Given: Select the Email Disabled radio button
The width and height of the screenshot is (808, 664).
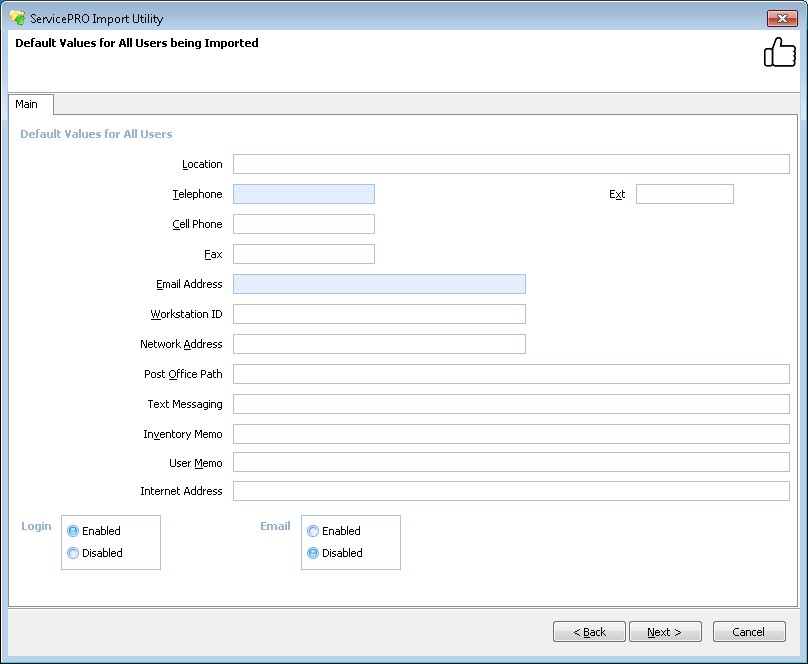Looking at the screenshot, I should (x=313, y=553).
